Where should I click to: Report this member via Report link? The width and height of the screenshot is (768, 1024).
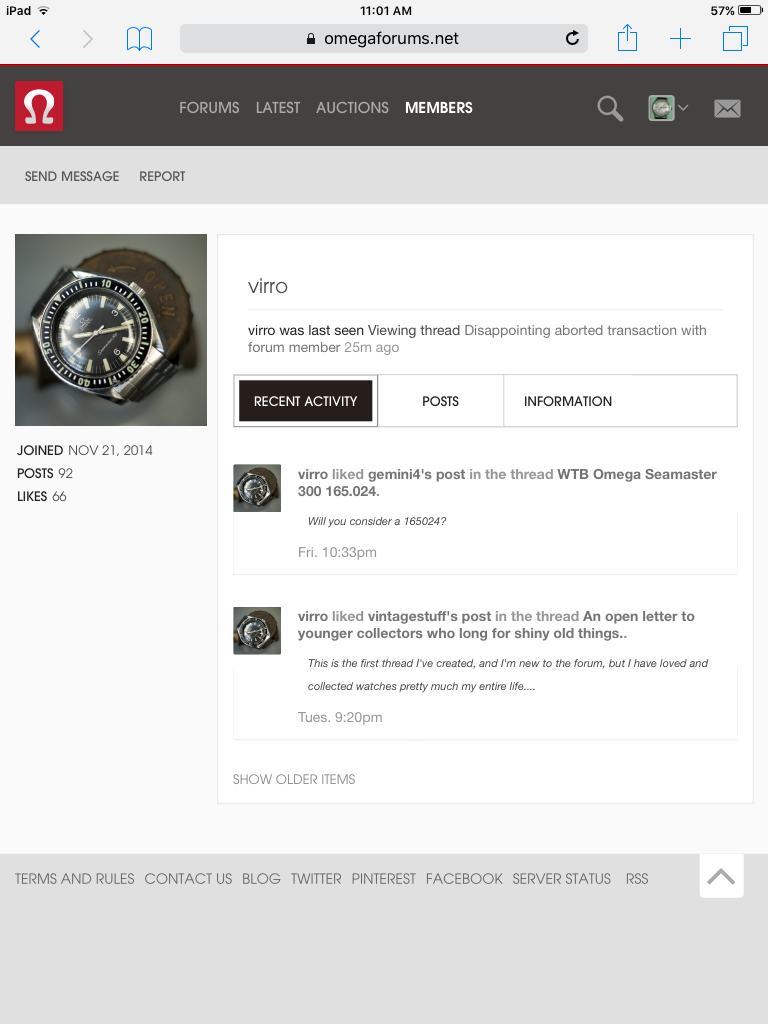(x=162, y=176)
